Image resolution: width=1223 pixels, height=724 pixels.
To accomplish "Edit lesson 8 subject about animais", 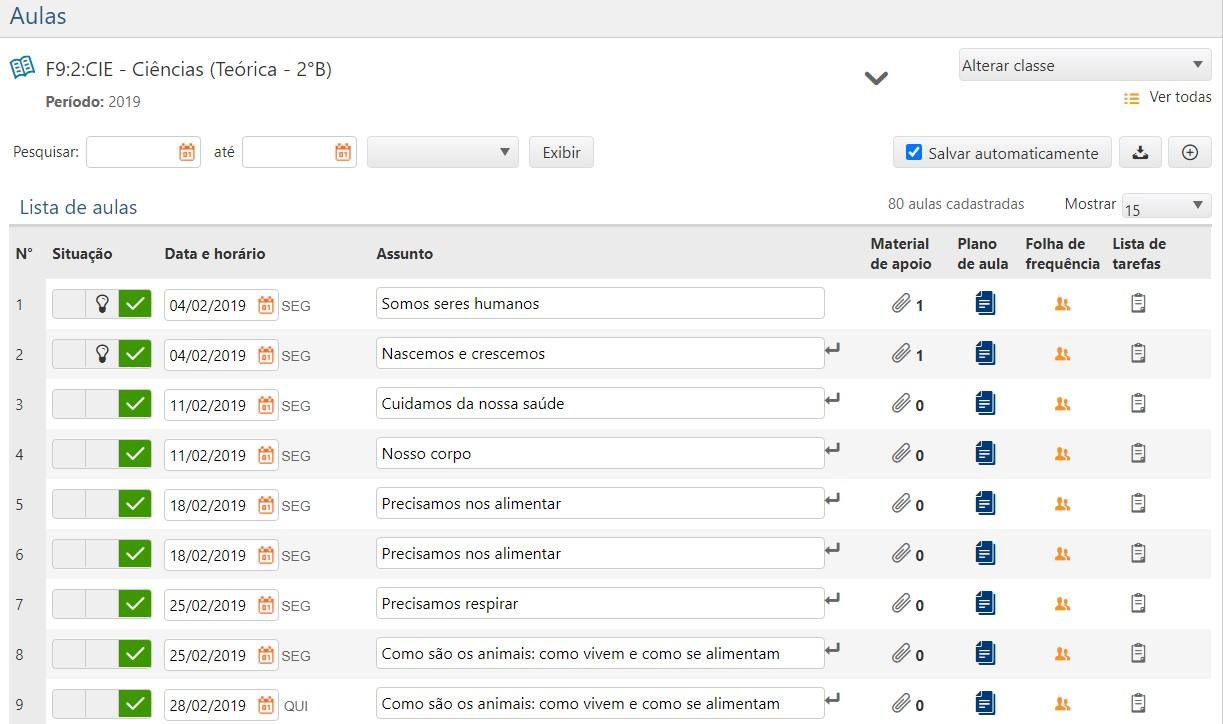I will pyautogui.click(x=600, y=653).
